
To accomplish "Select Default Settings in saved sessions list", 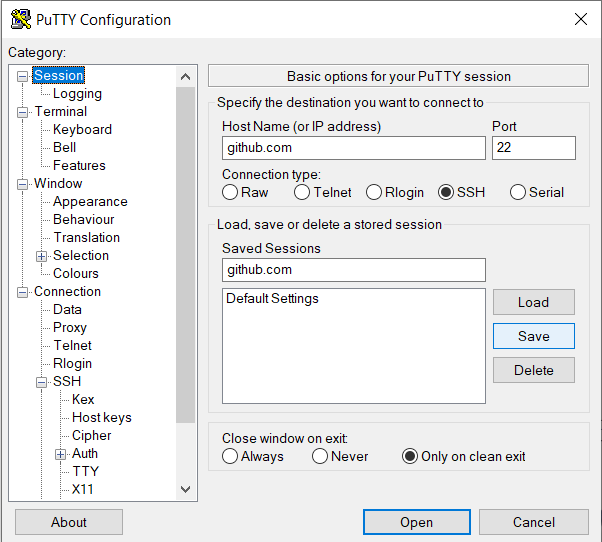I will click(x=272, y=299).
